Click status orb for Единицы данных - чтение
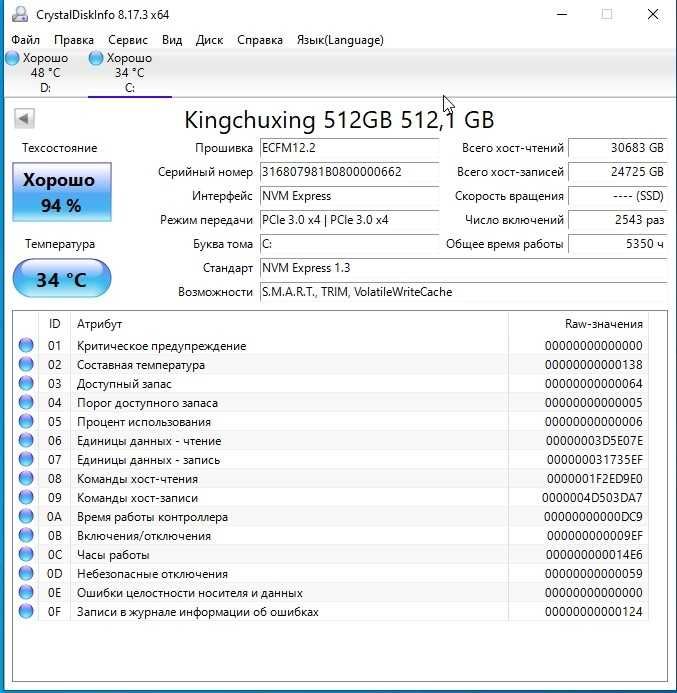Image resolution: width=677 pixels, height=693 pixels. tap(26, 440)
